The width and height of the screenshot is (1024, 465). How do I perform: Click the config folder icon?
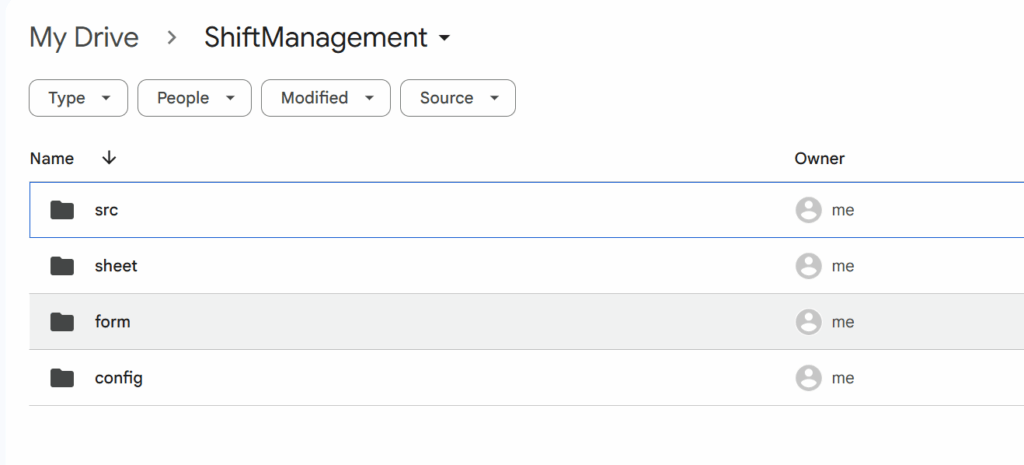click(62, 378)
